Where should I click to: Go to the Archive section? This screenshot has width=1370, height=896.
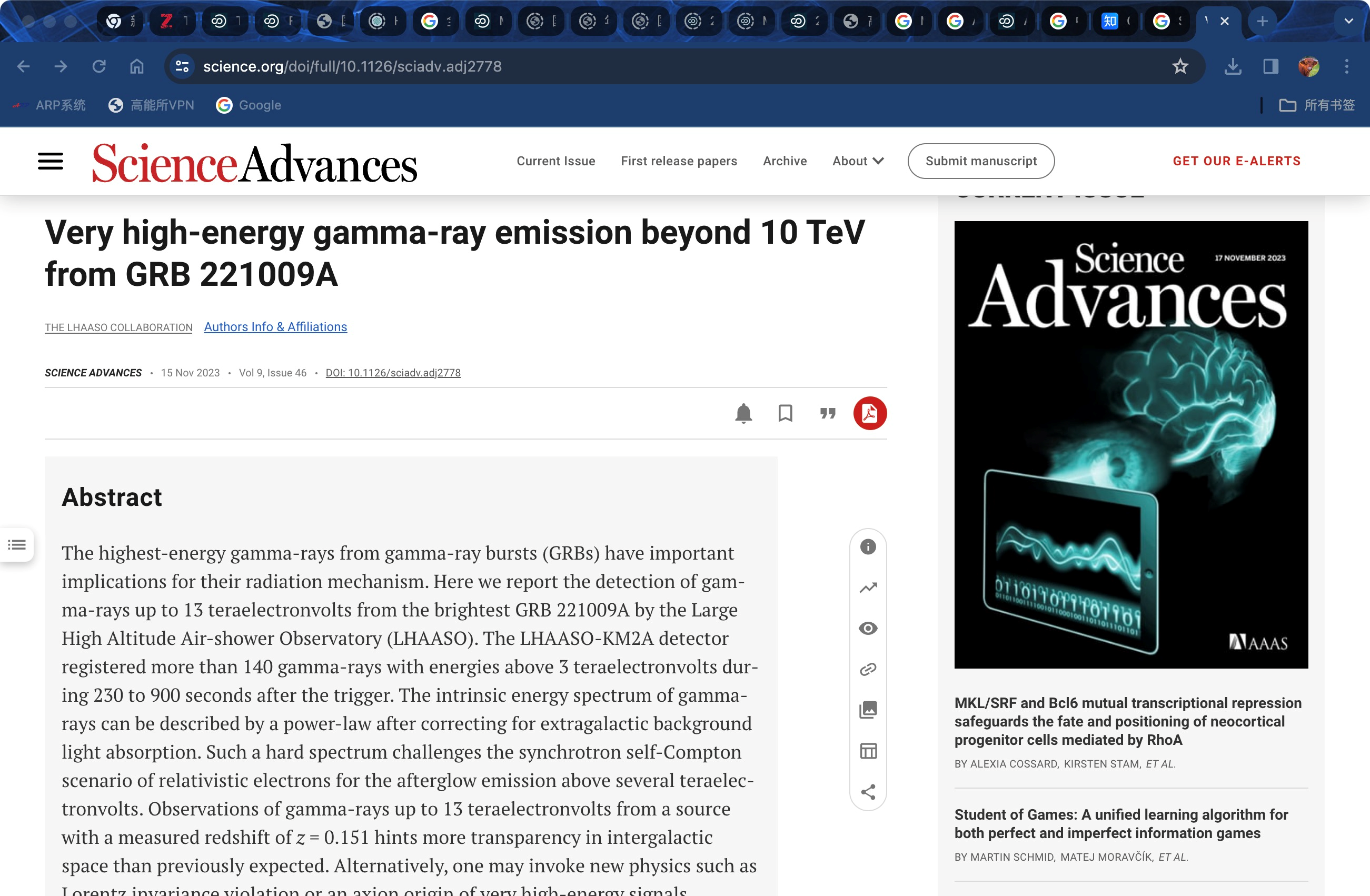pos(785,161)
